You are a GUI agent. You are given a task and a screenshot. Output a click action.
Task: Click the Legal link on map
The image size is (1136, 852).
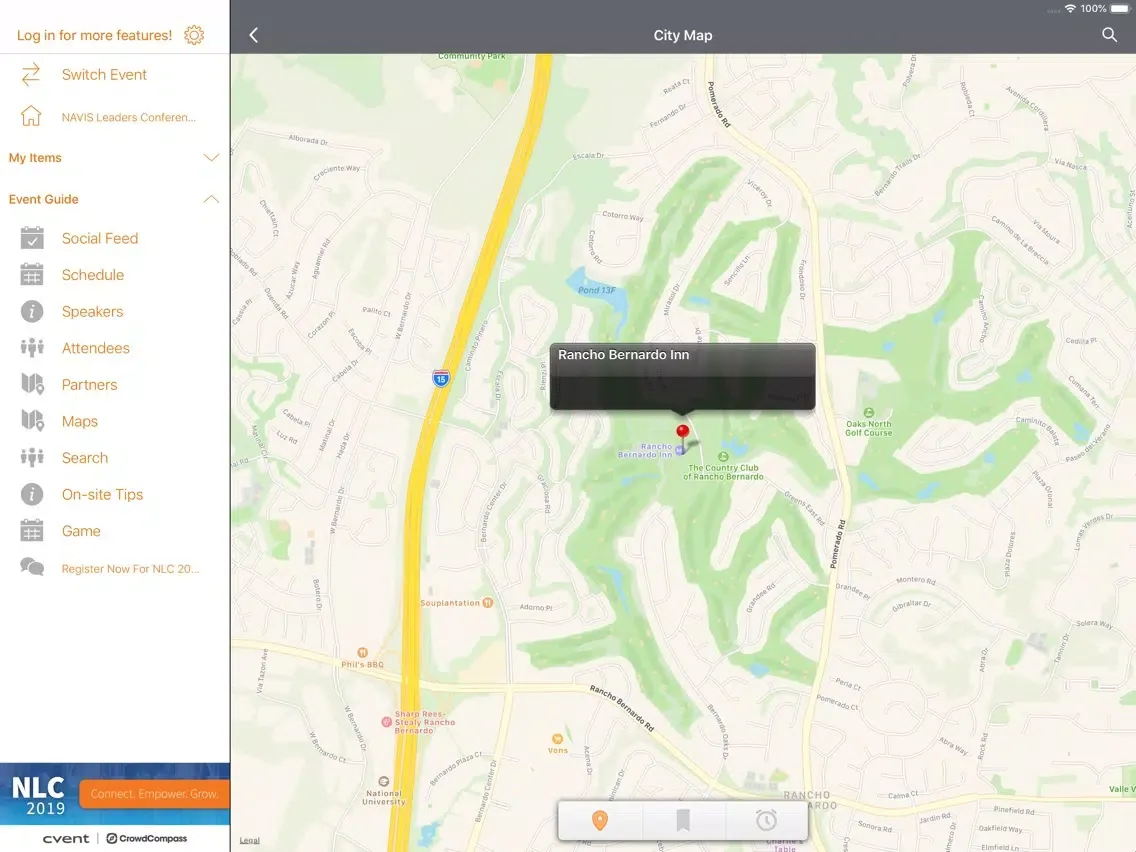249,840
